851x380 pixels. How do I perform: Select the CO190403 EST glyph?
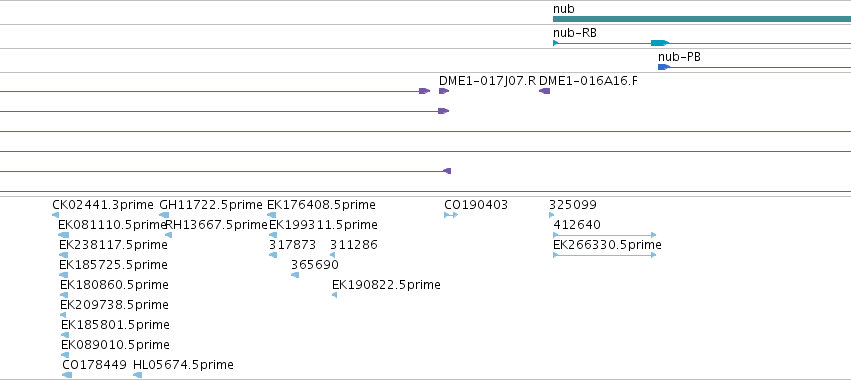pos(451,215)
